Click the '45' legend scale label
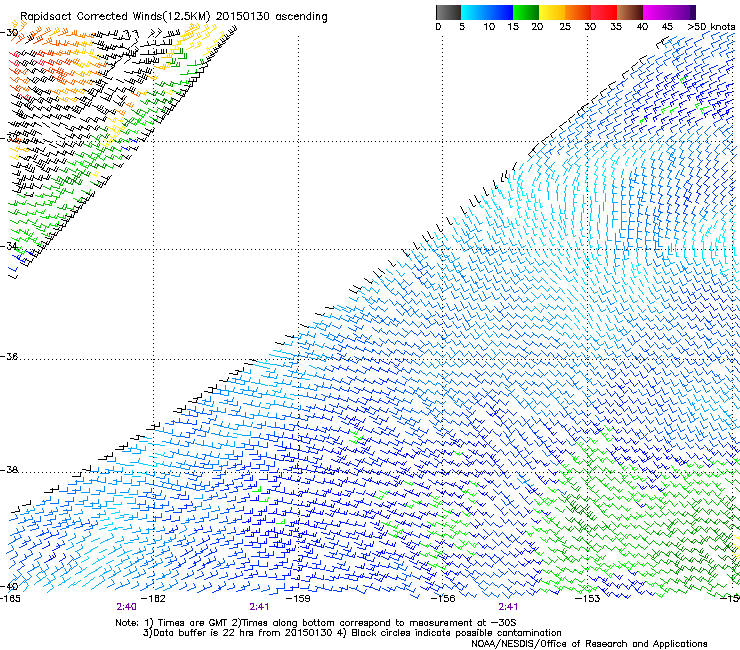740x650 pixels. [667, 27]
